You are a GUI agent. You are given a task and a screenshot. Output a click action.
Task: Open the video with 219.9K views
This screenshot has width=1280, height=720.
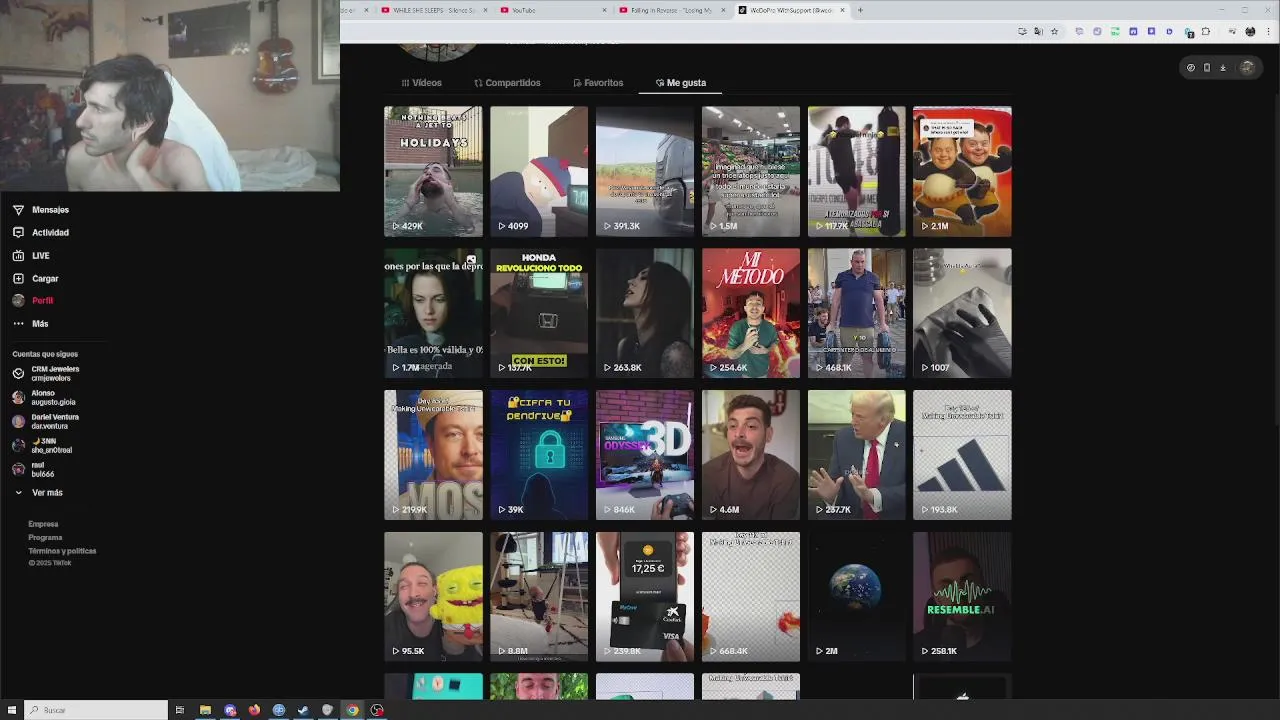pyautogui.click(x=433, y=455)
